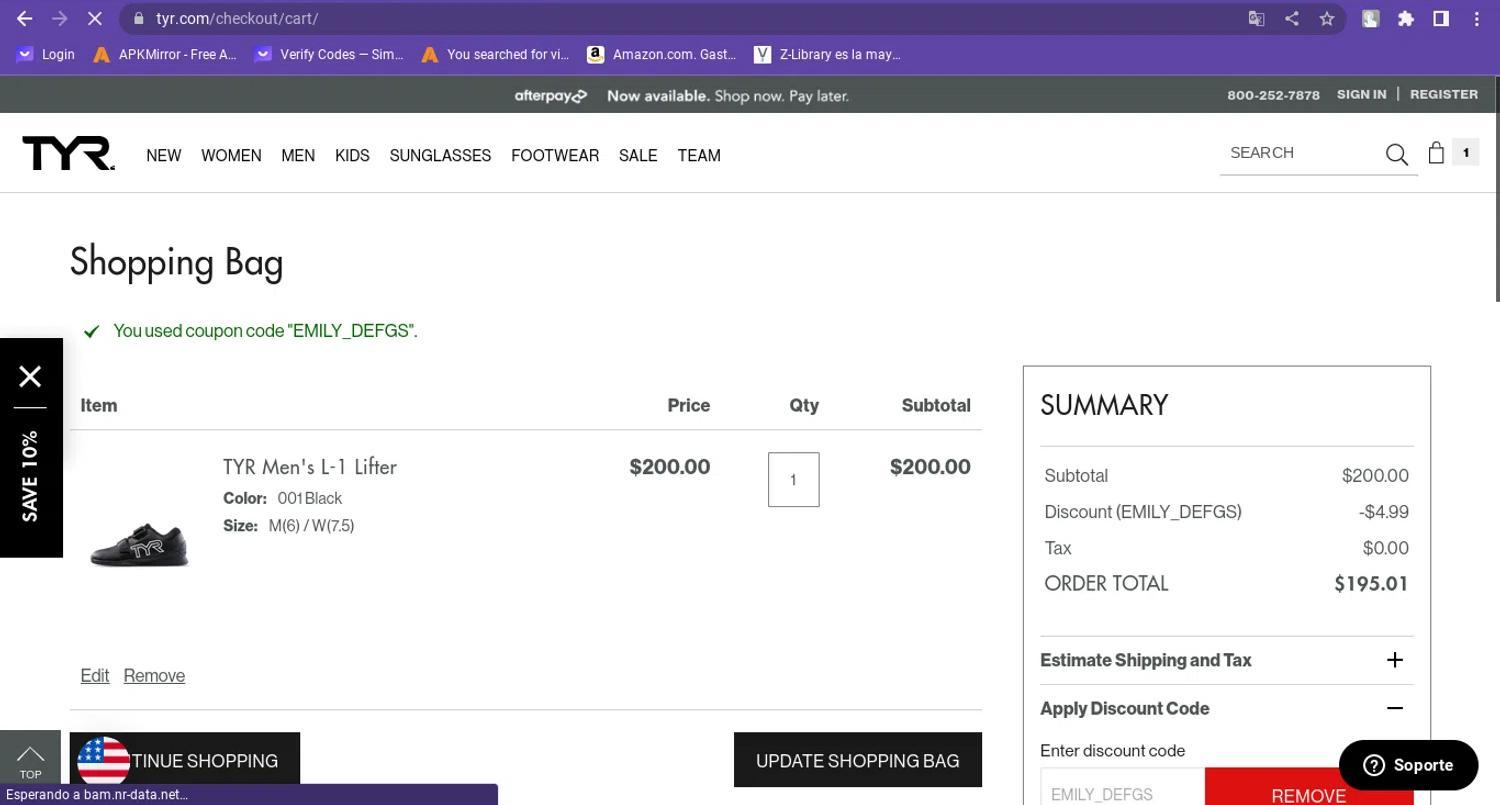Click Remove item link
The width and height of the screenshot is (1500, 805).
(154, 676)
